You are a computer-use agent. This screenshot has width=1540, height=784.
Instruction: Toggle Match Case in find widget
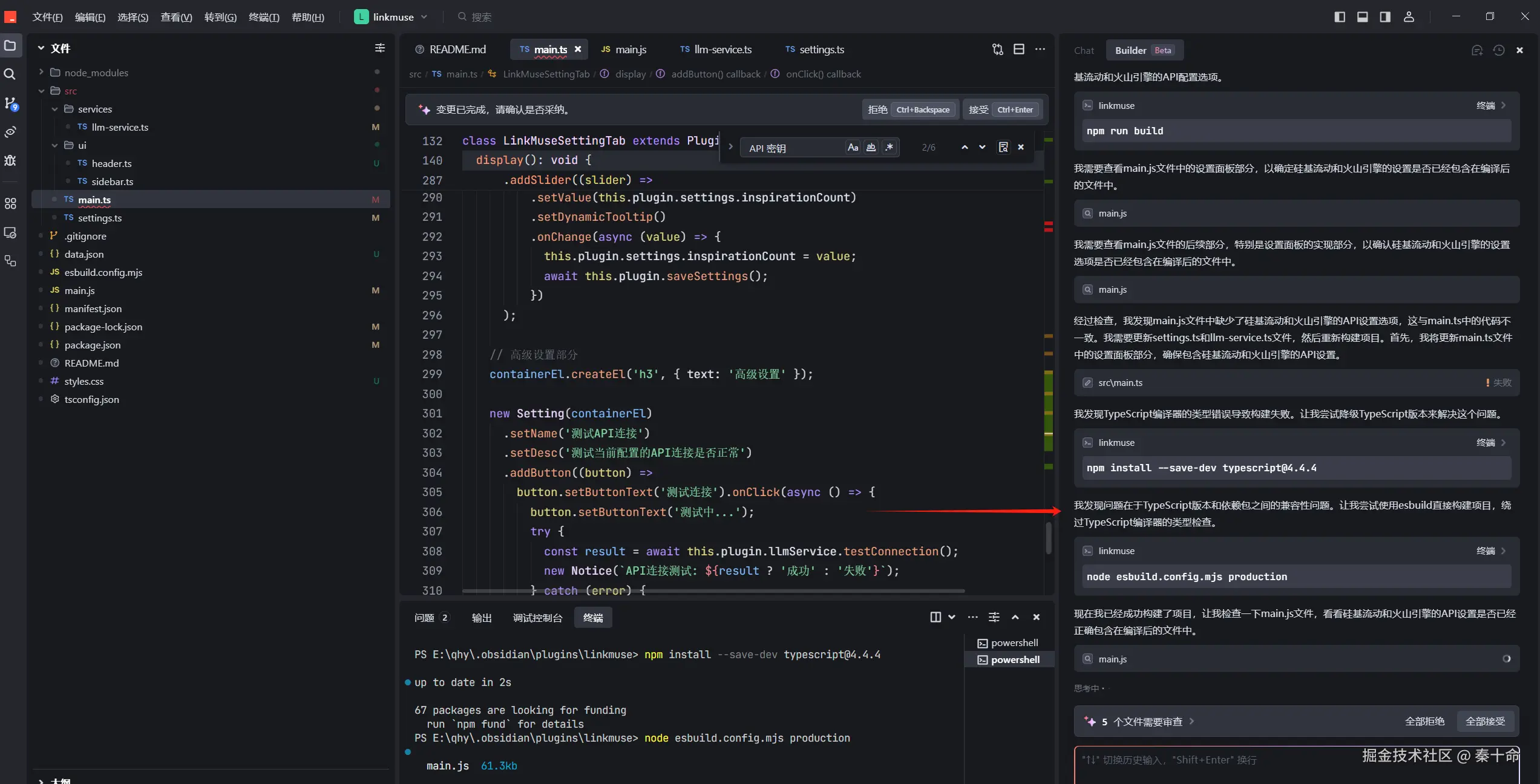point(853,148)
